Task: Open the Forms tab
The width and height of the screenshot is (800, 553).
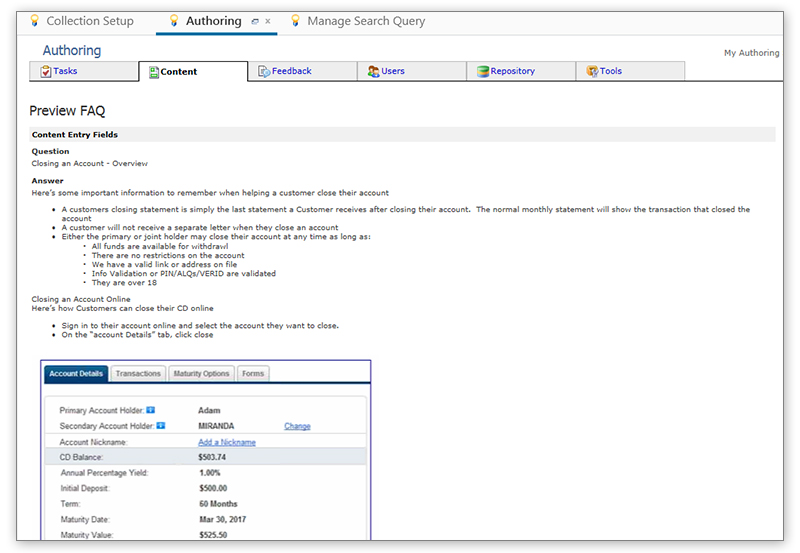Action: 253,374
